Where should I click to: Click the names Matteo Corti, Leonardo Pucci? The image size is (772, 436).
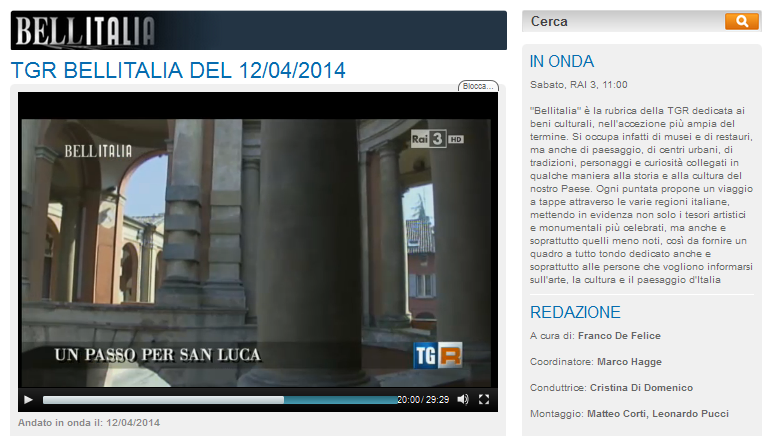pyautogui.click(x=658, y=414)
